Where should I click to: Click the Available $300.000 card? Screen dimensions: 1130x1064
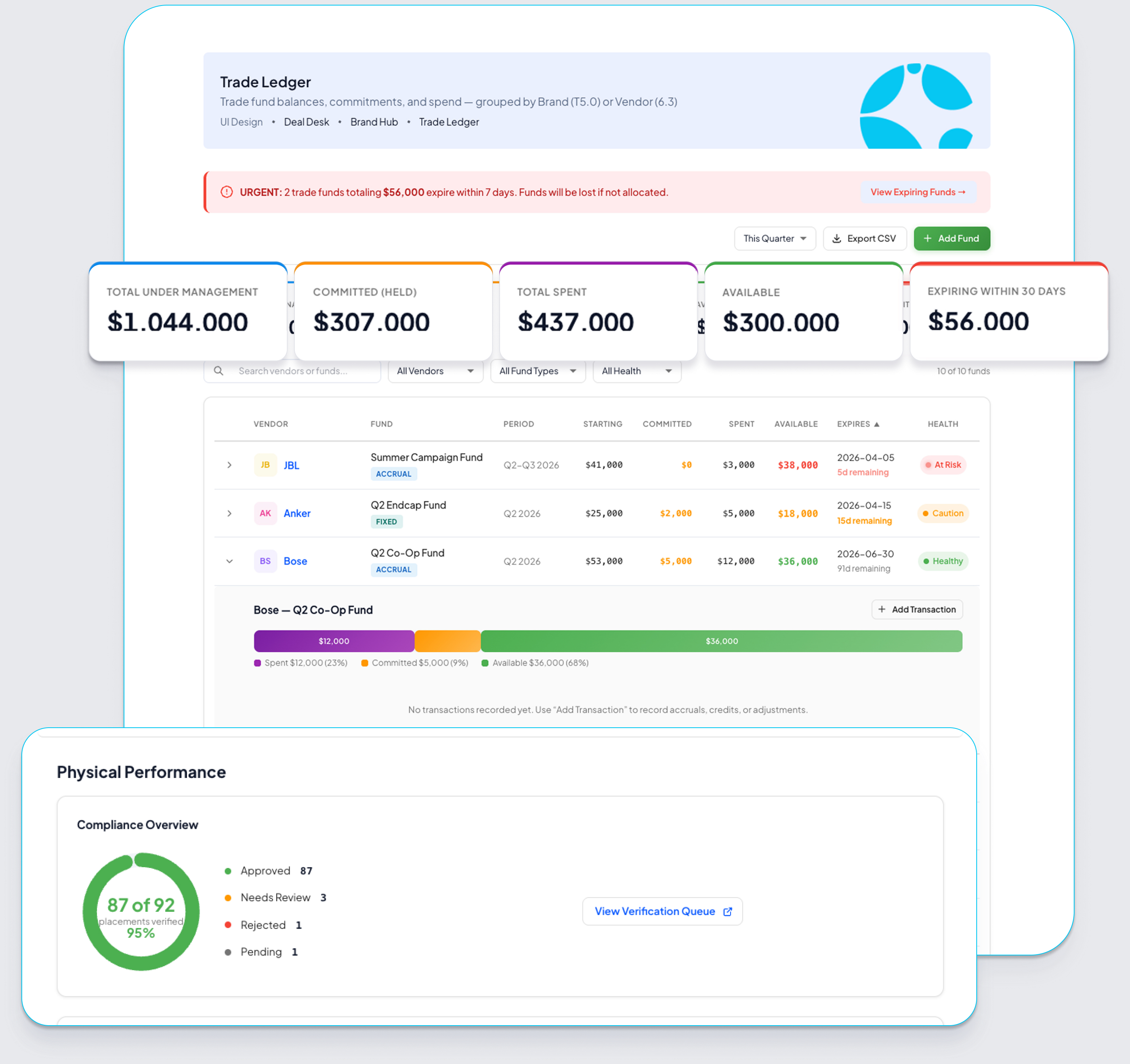click(804, 312)
